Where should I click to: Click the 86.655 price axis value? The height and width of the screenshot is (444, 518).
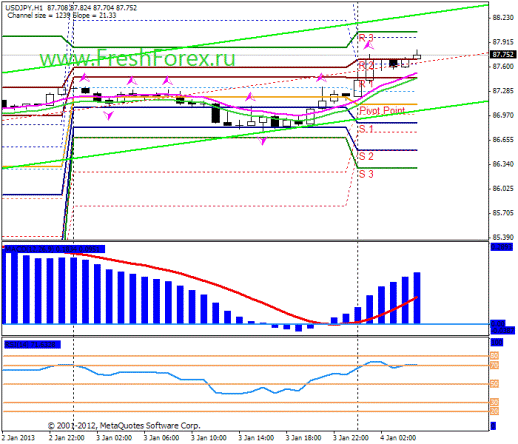point(503,140)
